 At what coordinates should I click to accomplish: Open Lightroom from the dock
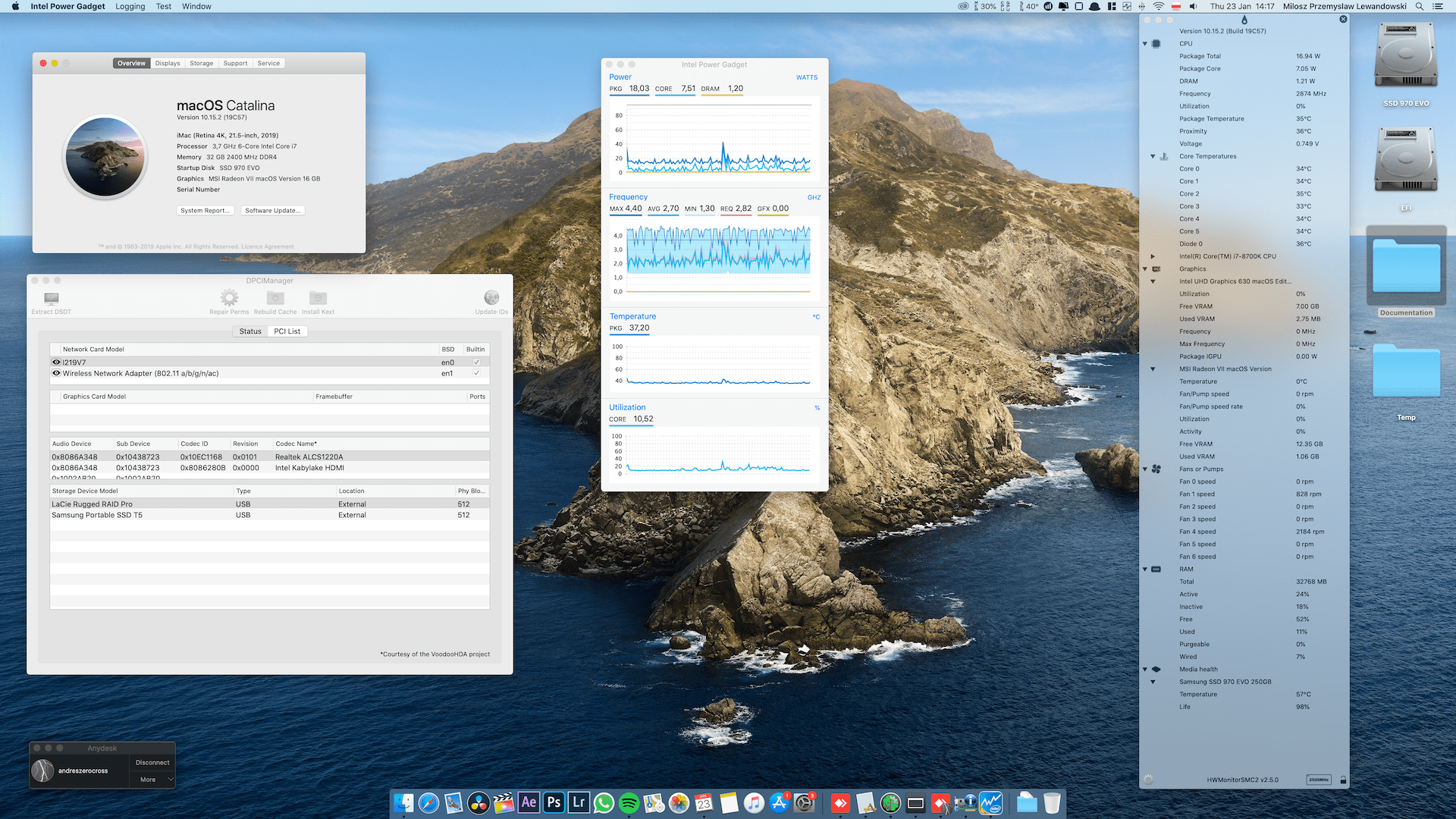579,802
